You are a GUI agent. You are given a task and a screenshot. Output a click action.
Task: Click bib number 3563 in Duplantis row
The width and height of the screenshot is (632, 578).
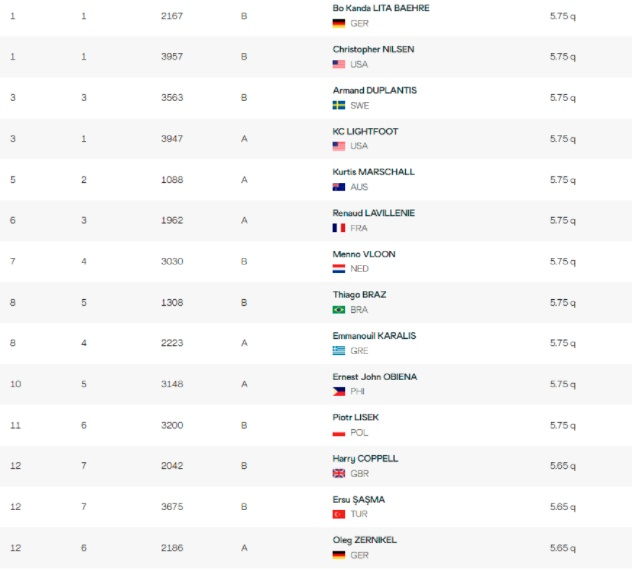(x=172, y=98)
